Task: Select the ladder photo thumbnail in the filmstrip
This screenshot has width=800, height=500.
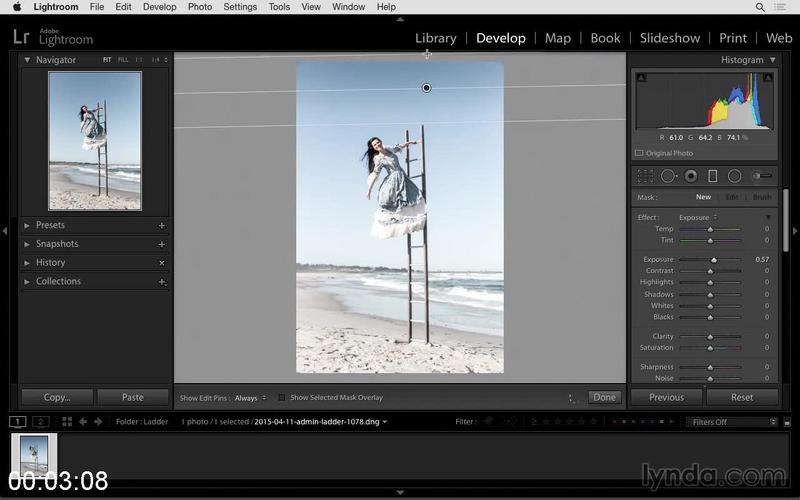Action: point(34,455)
